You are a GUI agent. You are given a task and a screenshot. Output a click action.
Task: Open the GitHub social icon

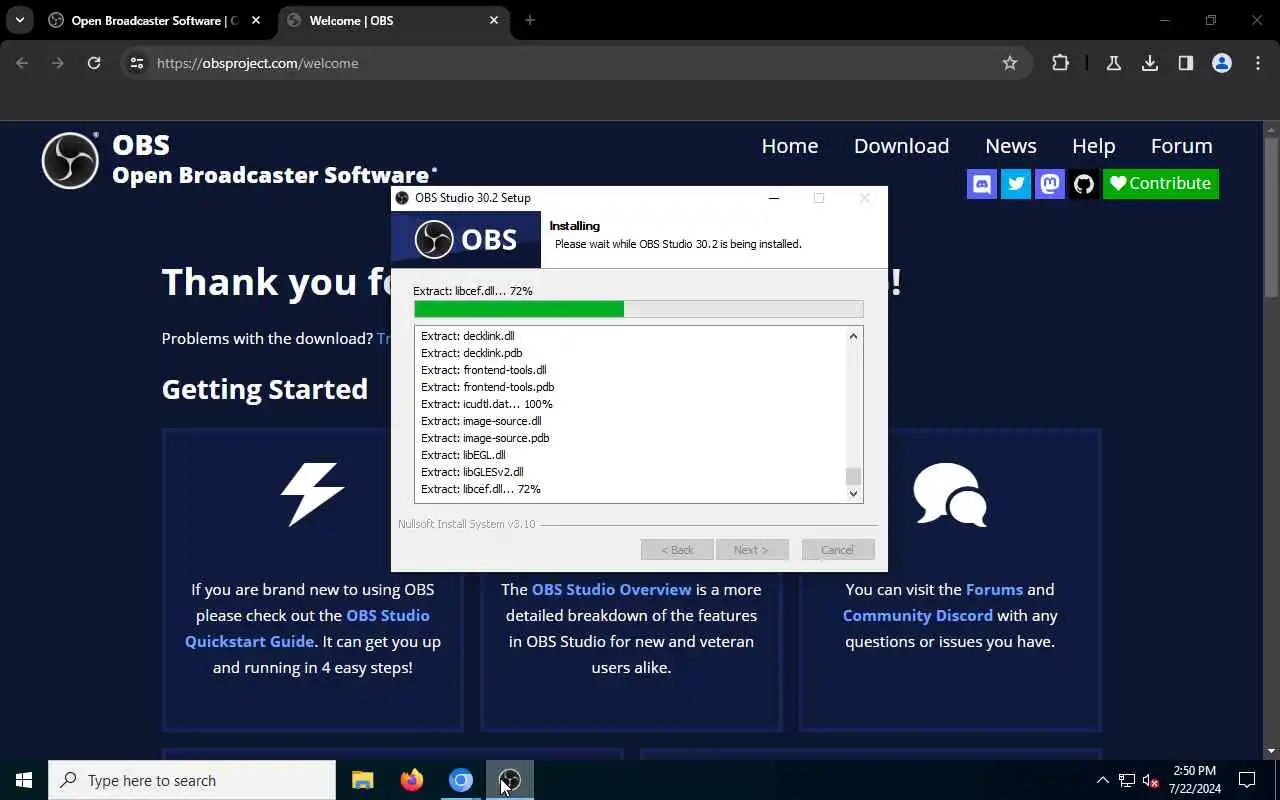pyautogui.click(x=1084, y=183)
